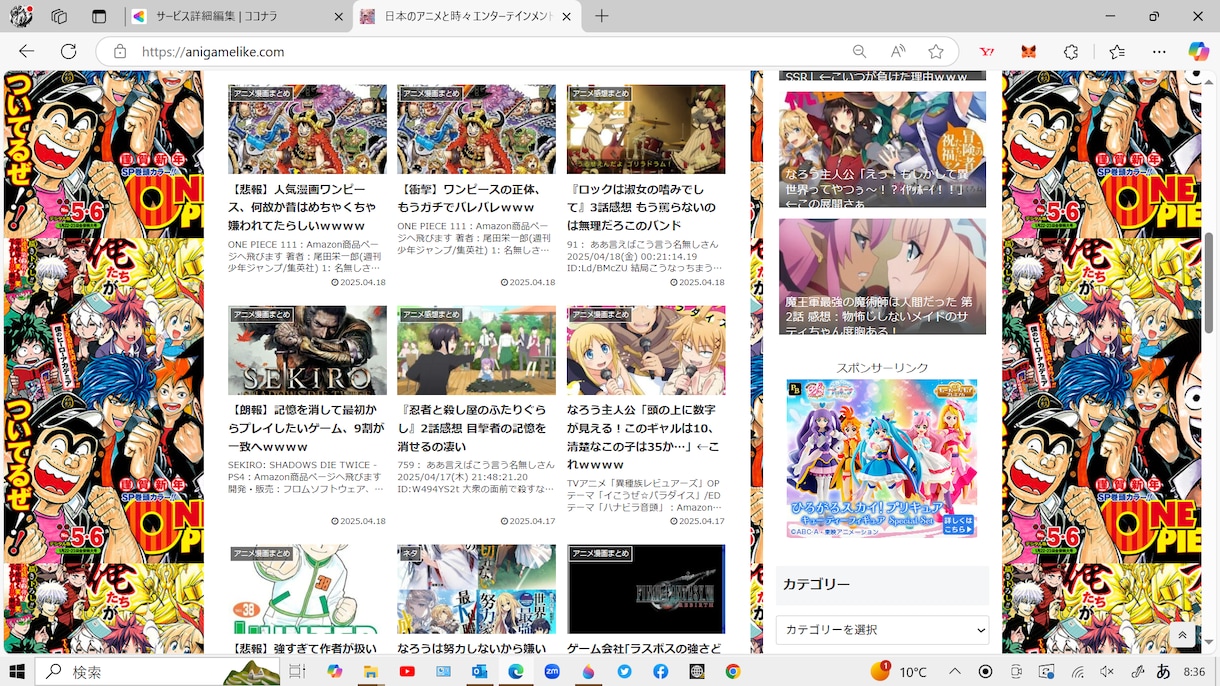The width and height of the screenshot is (1220, 686).
Task: Open the Yahoo extension icon
Action: click(987, 51)
